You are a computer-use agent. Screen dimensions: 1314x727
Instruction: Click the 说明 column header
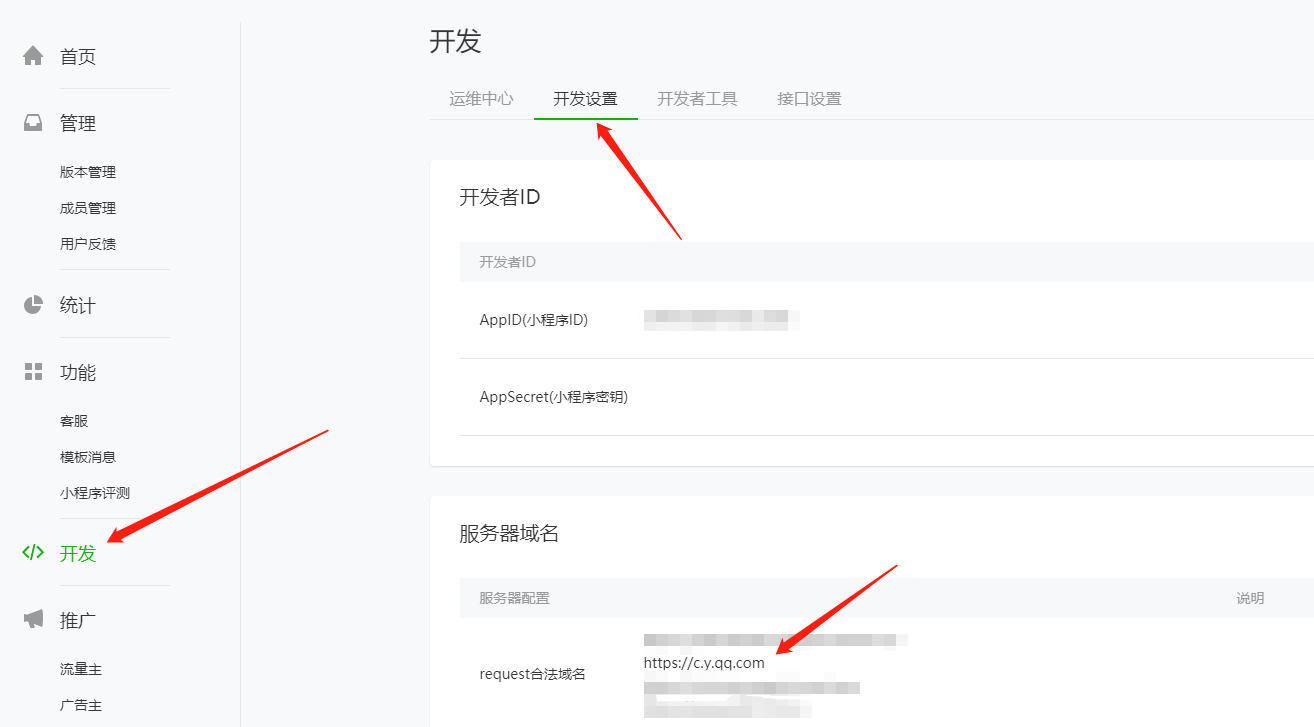[x=1250, y=598]
